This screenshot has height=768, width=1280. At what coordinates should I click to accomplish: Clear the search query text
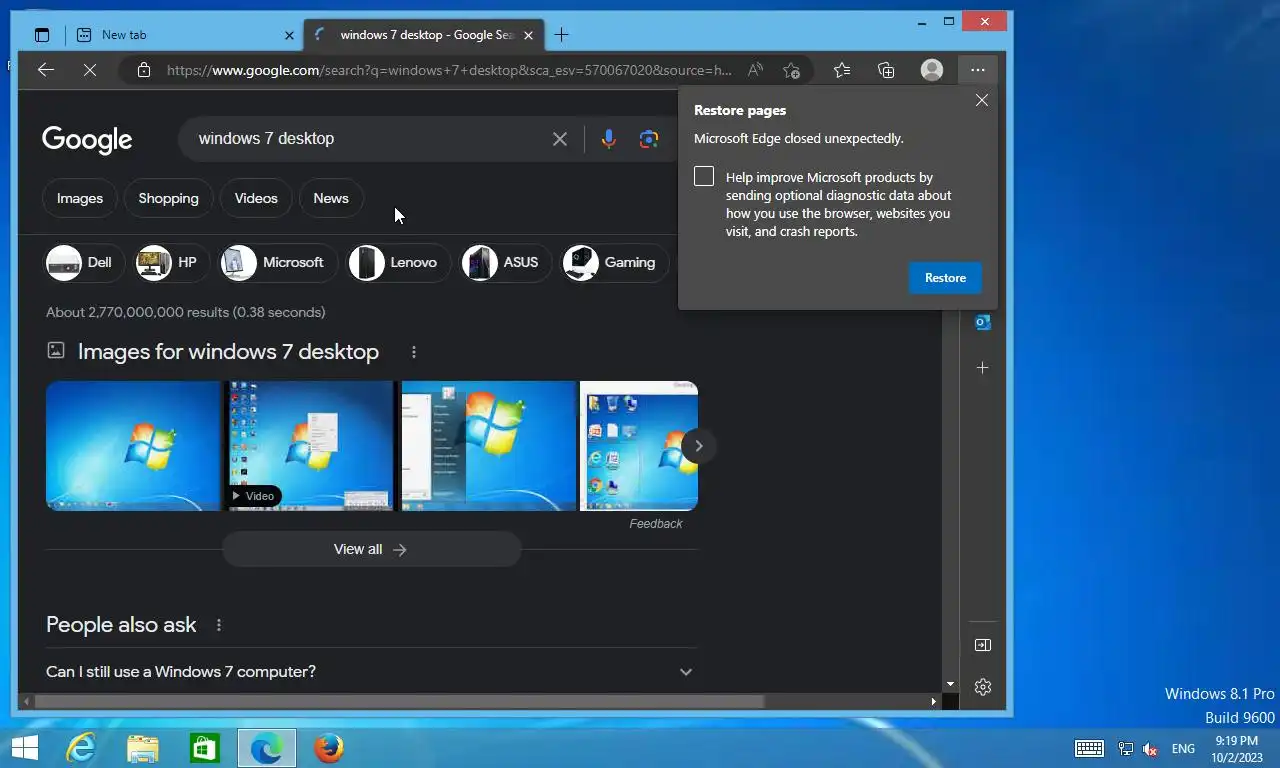click(560, 139)
